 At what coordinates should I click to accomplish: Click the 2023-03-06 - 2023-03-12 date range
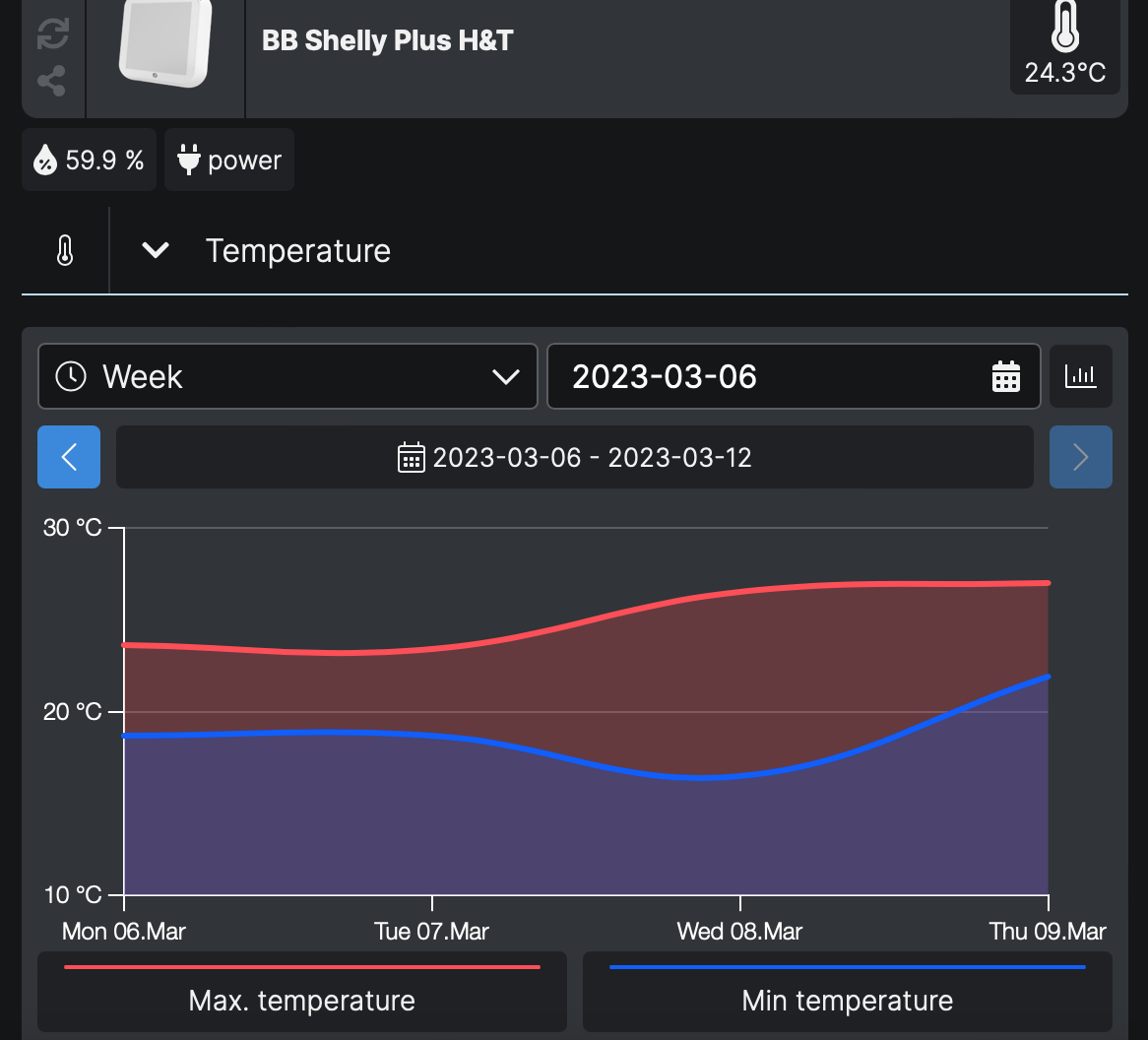[575, 457]
